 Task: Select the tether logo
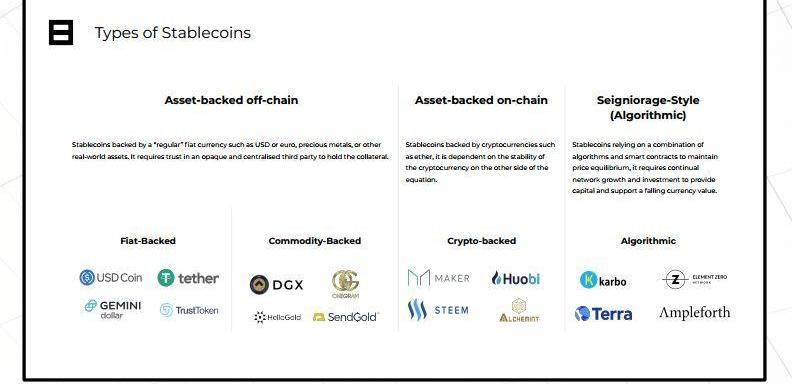point(188,278)
